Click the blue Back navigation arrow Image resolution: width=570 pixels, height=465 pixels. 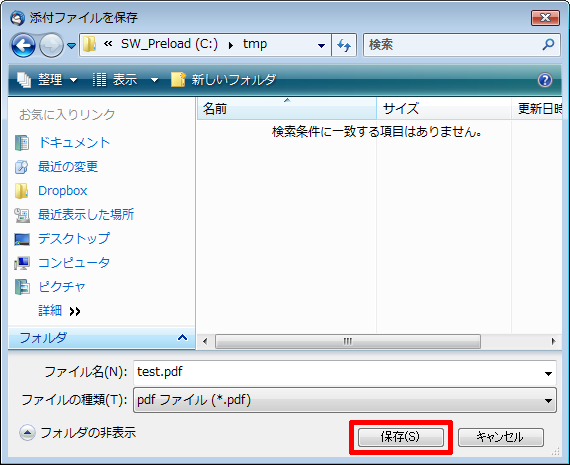[23, 45]
